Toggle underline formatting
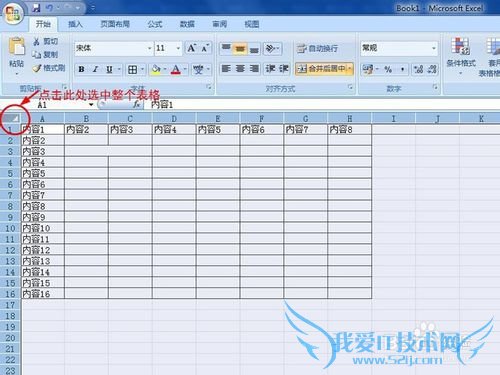The image size is (500, 375). click(x=109, y=69)
